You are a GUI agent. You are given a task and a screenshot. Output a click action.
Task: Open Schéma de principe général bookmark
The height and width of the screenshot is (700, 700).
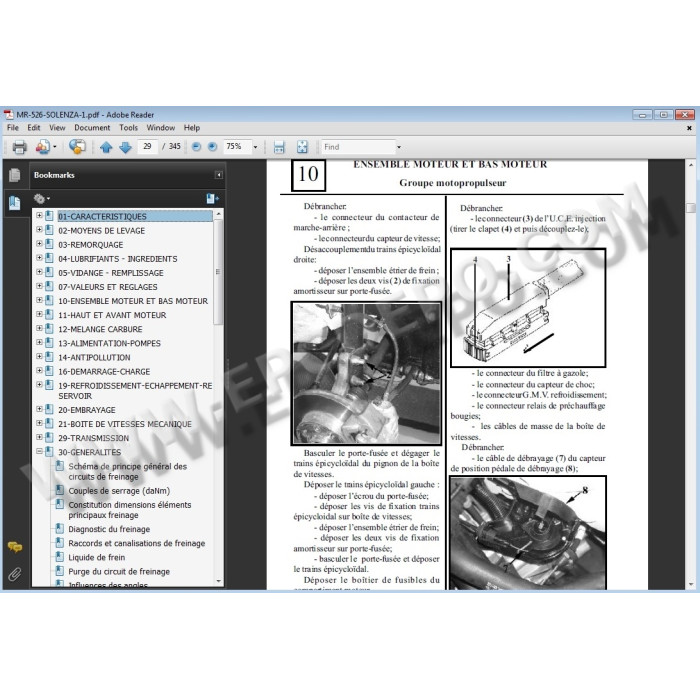127,471
